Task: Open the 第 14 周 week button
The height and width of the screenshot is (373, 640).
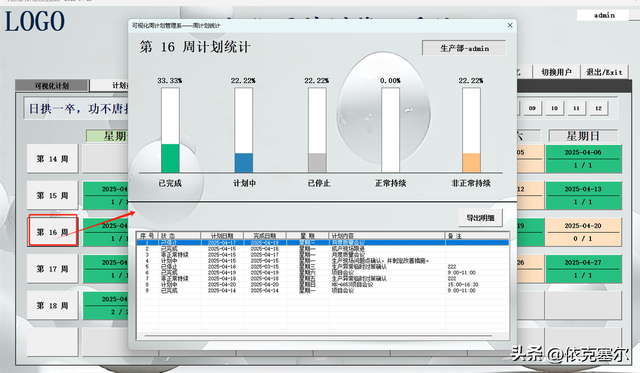Action: 52,158
